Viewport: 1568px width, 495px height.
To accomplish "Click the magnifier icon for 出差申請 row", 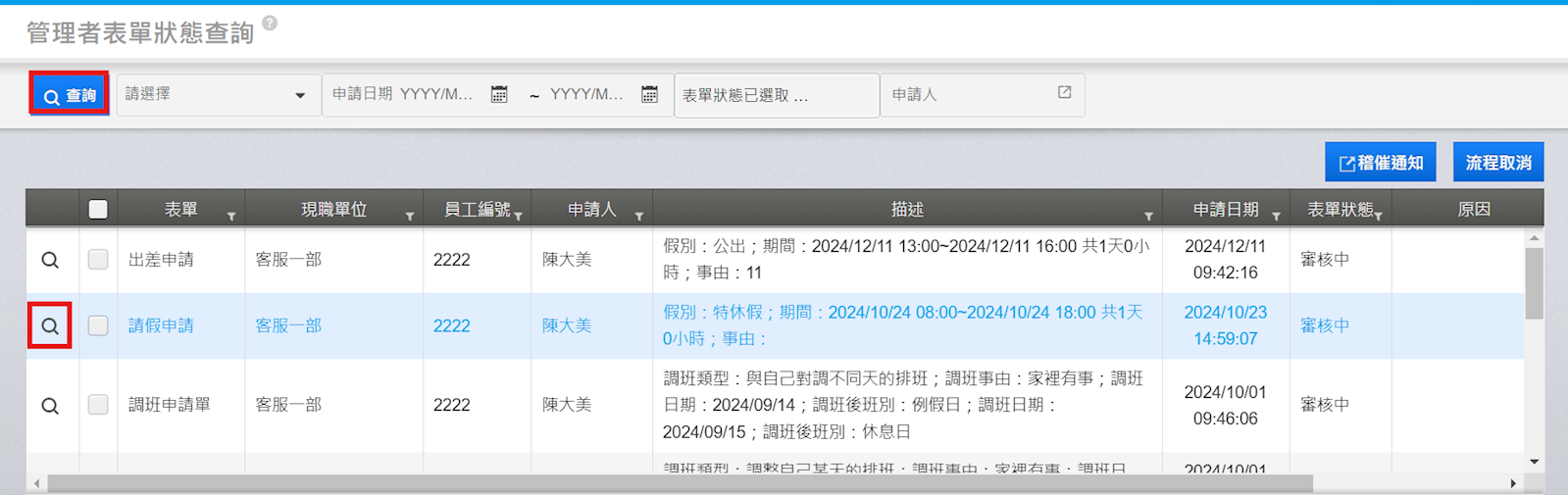I will [50, 260].
